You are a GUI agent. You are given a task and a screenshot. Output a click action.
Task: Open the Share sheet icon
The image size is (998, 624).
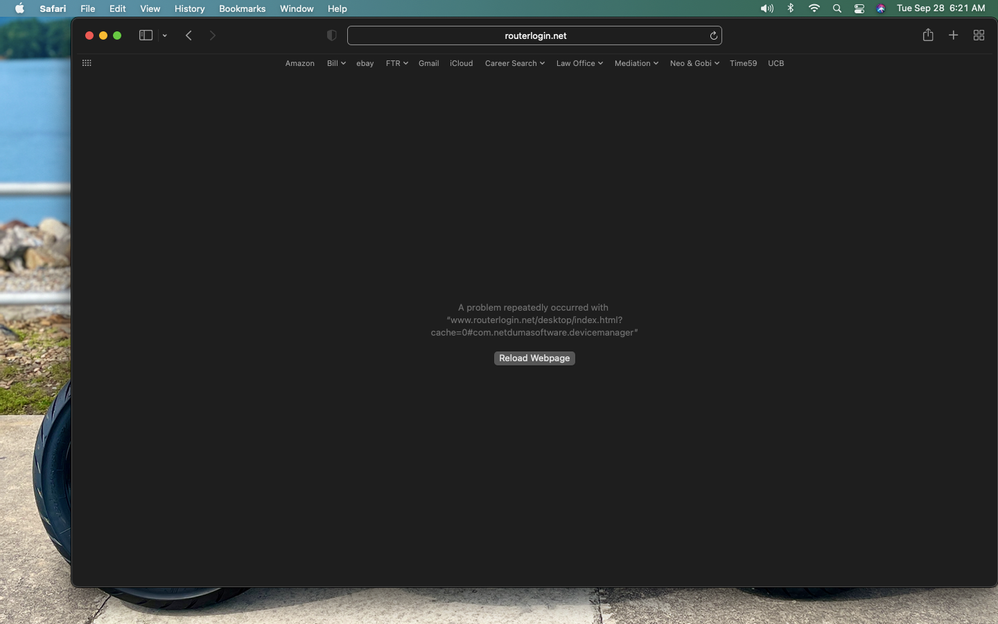928,35
